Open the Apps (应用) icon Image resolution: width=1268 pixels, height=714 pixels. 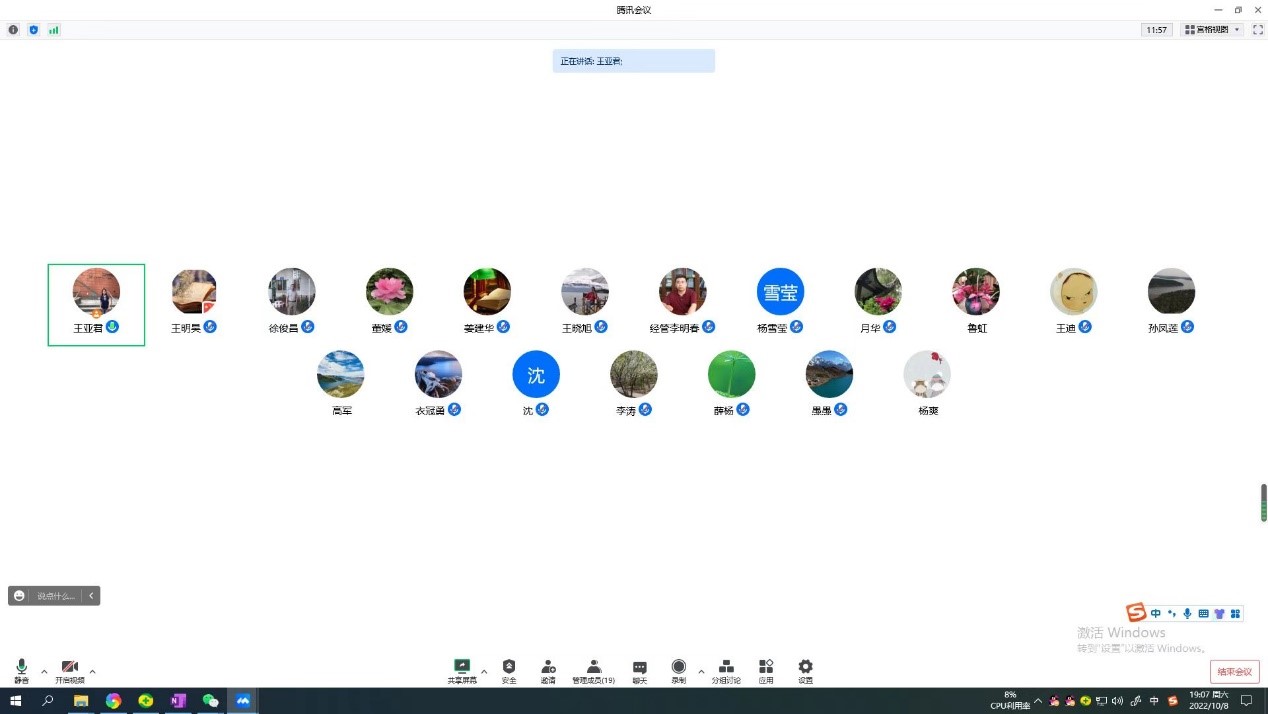(x=766, y=668)
